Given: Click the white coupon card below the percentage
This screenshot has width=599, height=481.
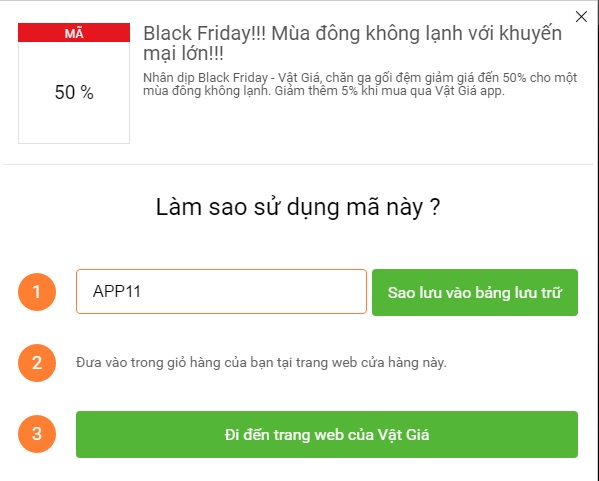Looking at the screenshot, I should tap(74, 124).
